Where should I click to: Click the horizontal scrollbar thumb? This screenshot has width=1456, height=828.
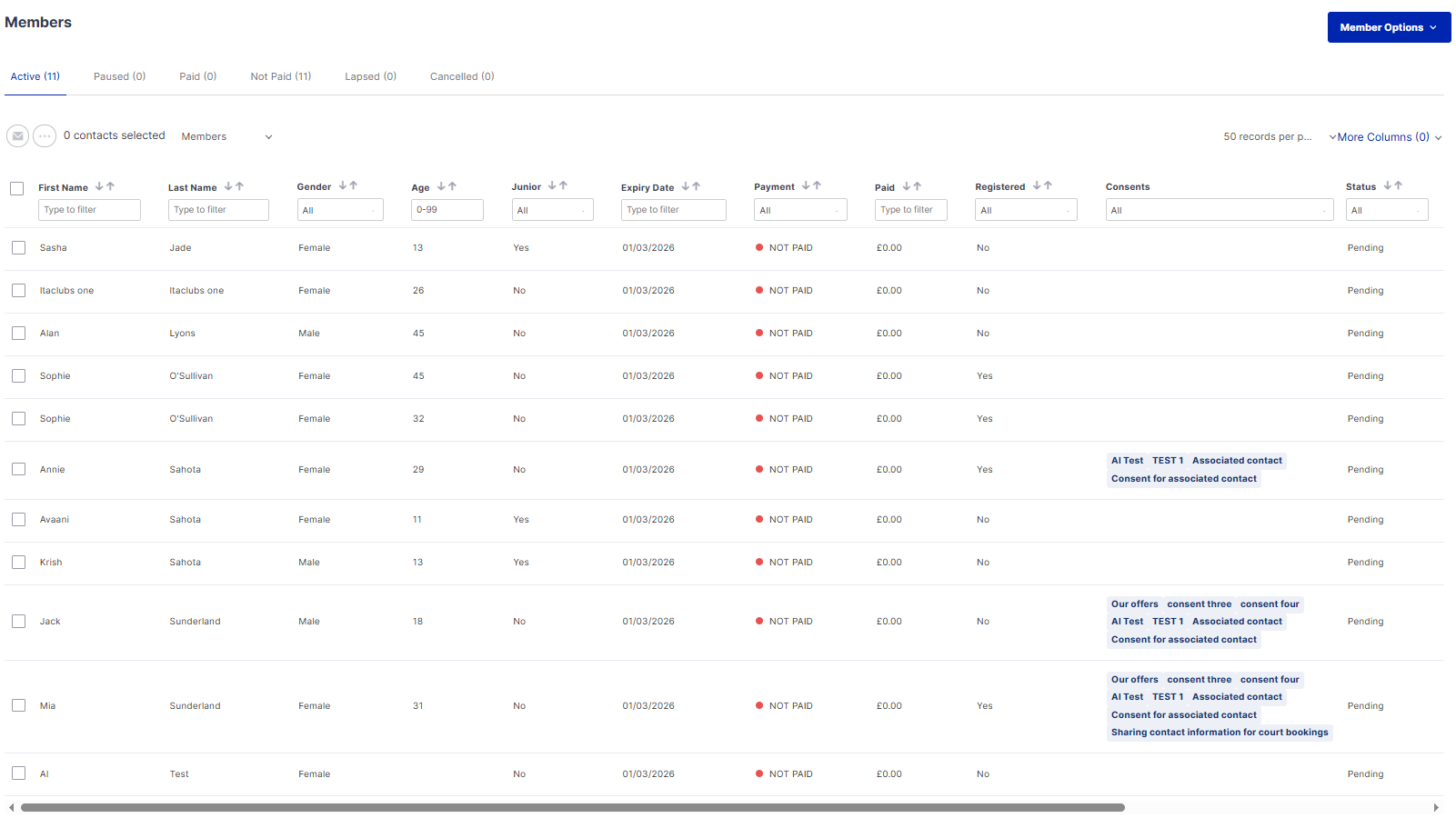pos(573,807)
